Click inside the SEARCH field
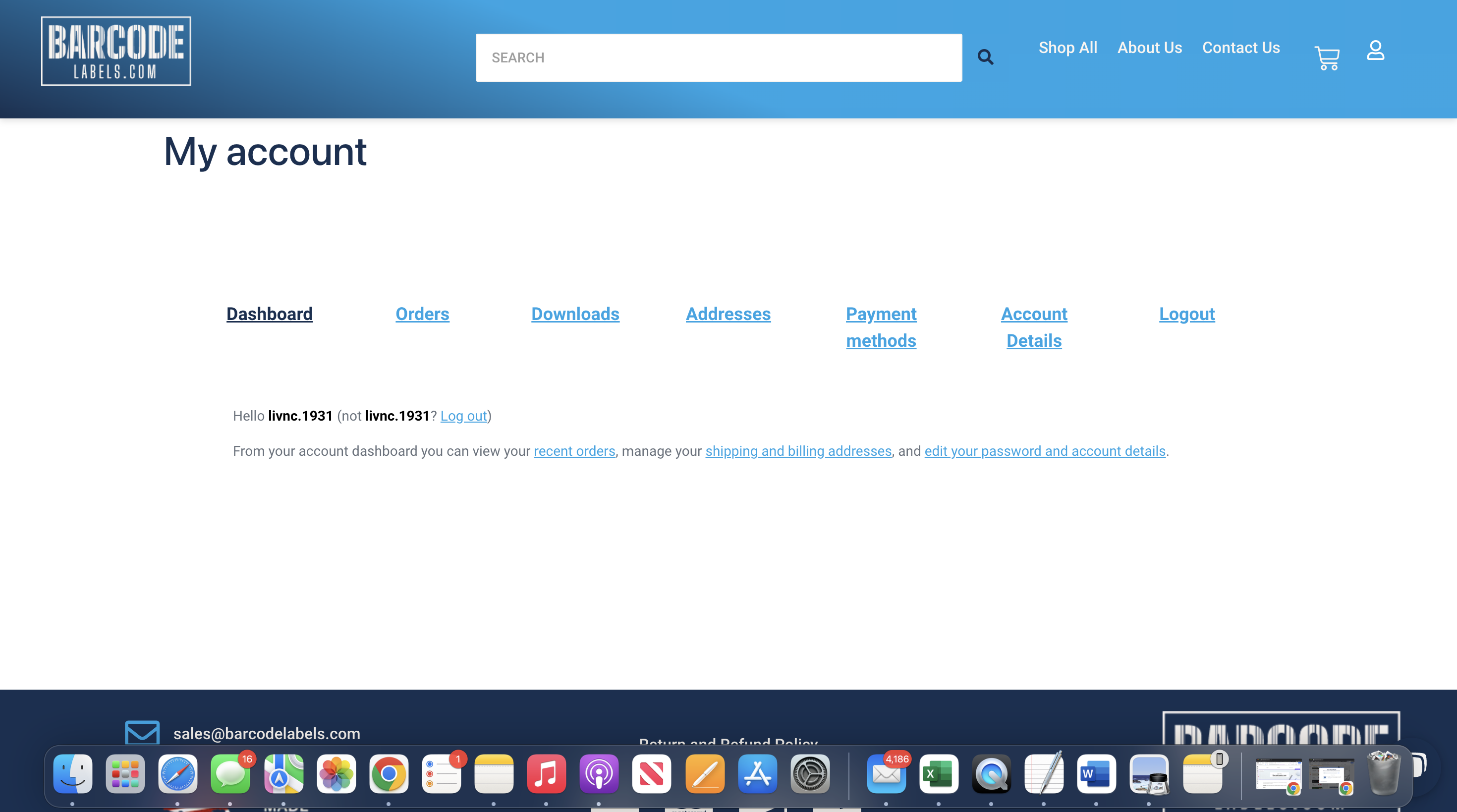Screen dimensions: 1457x812 (x=718, y=57)
